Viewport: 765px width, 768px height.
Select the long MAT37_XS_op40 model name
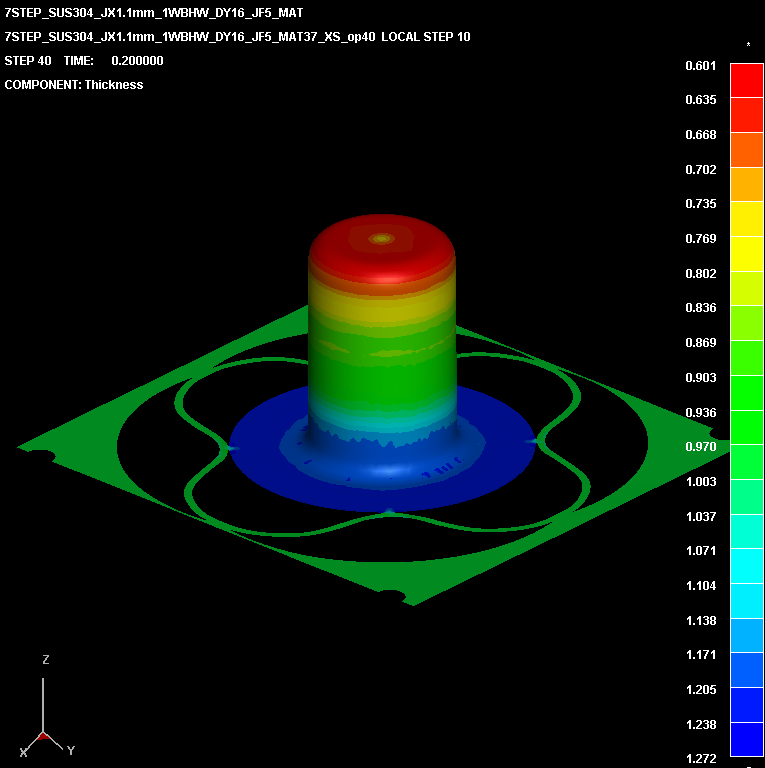tap(190, 37)
